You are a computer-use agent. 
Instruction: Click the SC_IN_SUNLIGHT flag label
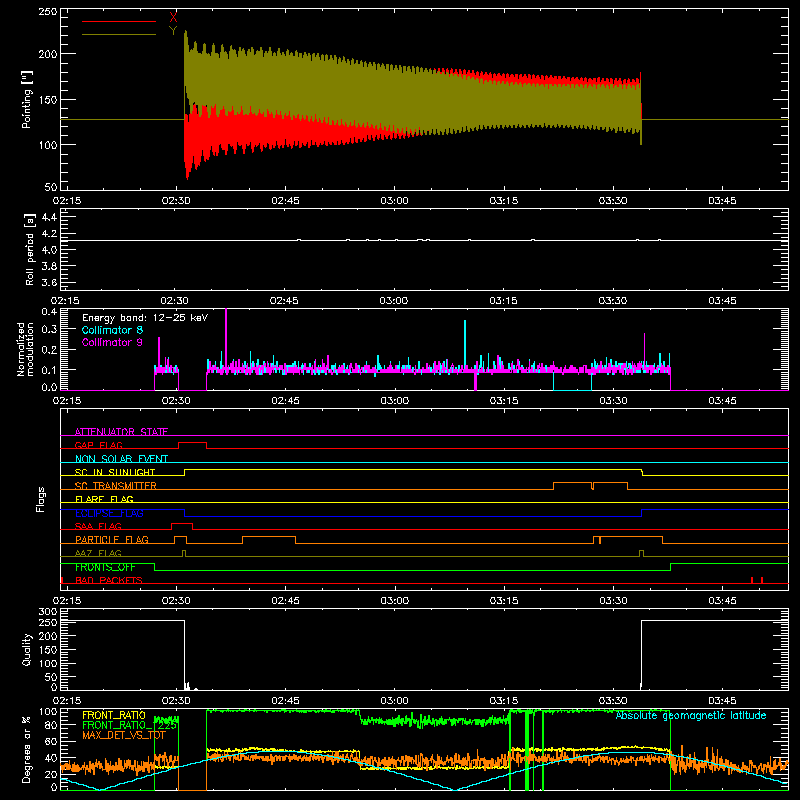pos(115,472)
